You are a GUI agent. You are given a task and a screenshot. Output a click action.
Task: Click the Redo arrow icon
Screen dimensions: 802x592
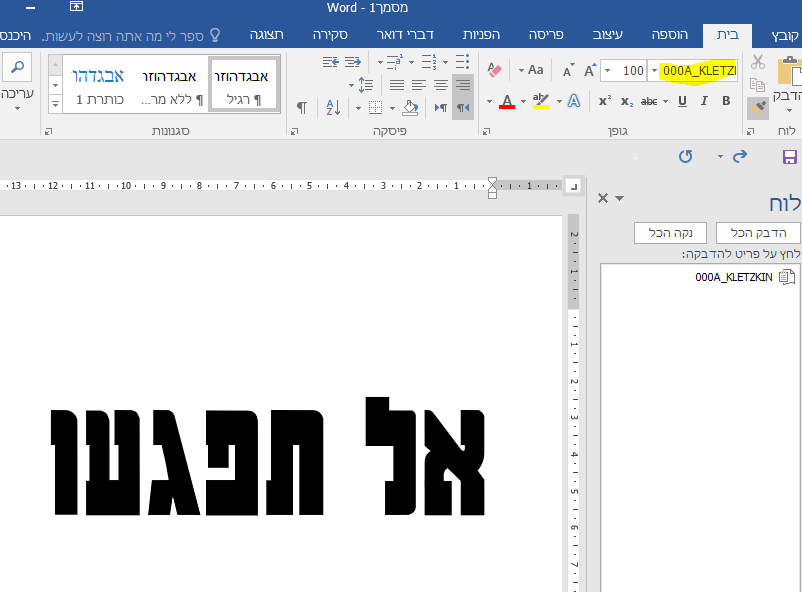point(685,156)
